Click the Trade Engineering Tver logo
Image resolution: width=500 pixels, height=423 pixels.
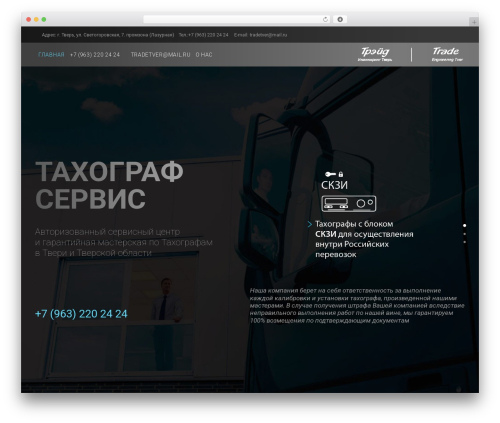(x=447, y=54)
